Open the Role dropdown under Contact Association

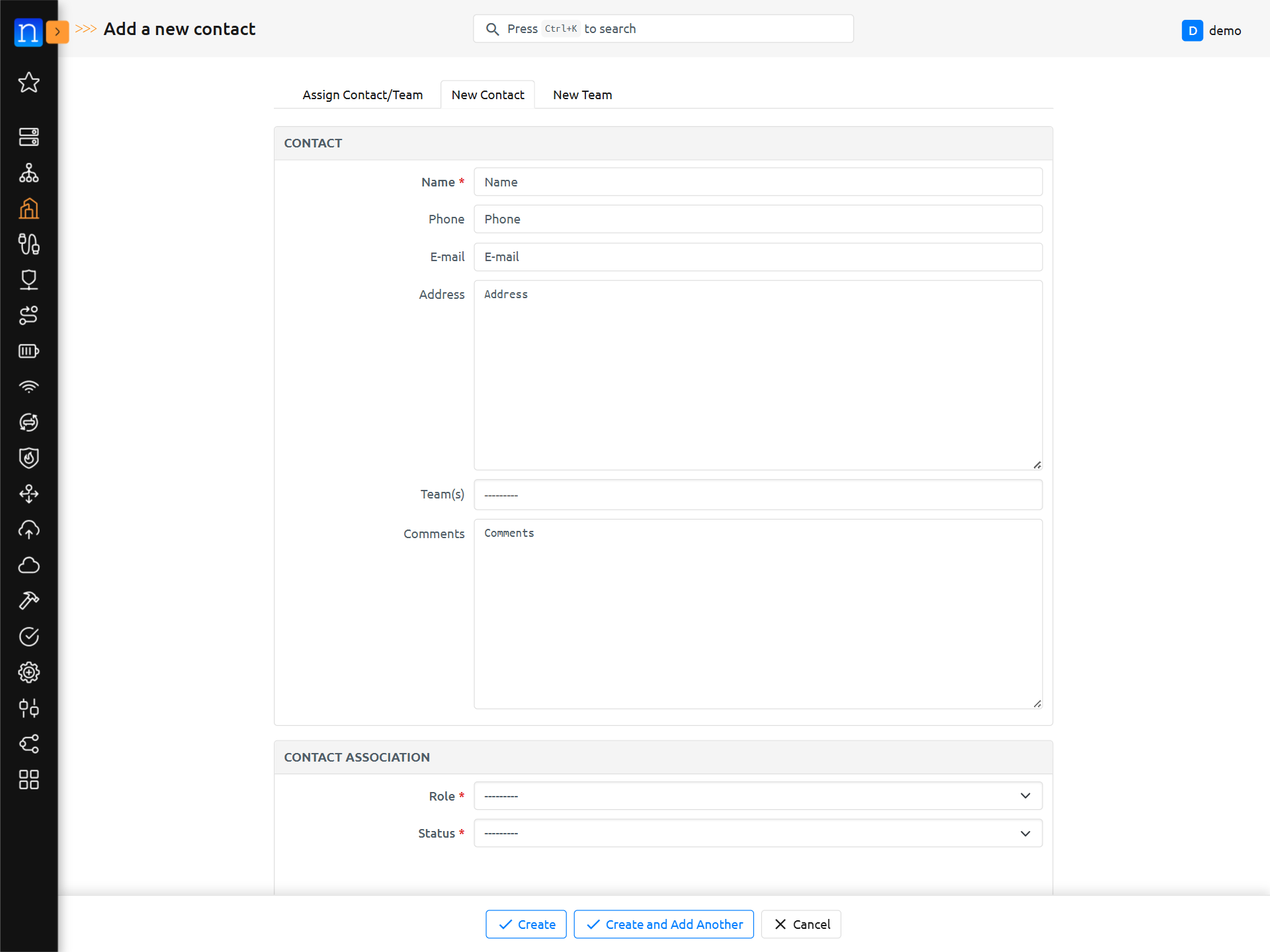(757, 795)
